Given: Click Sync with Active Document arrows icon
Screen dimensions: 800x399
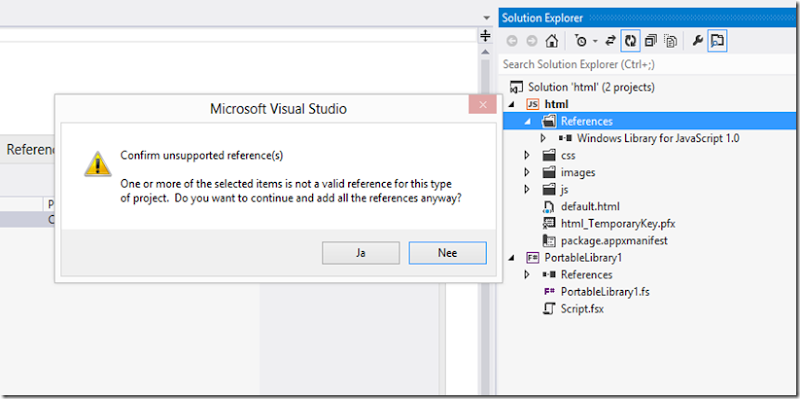Looking at the screenshot, I should pyautogui.click(x=610, y=41).
